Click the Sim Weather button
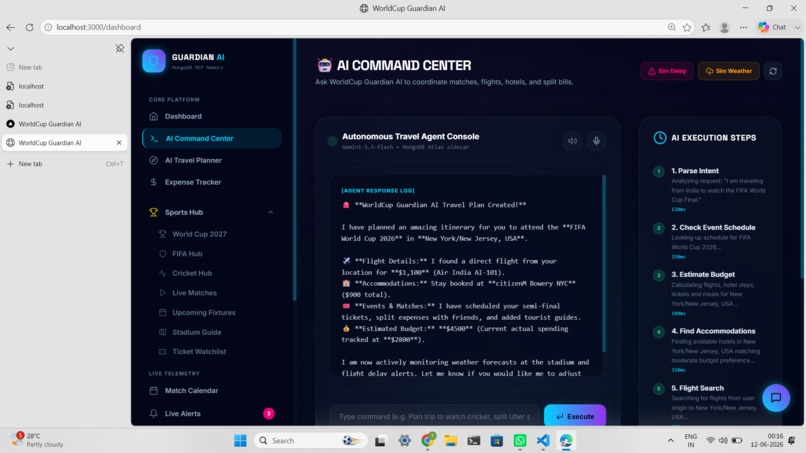The image size is (806, 453). coord(728,71)
